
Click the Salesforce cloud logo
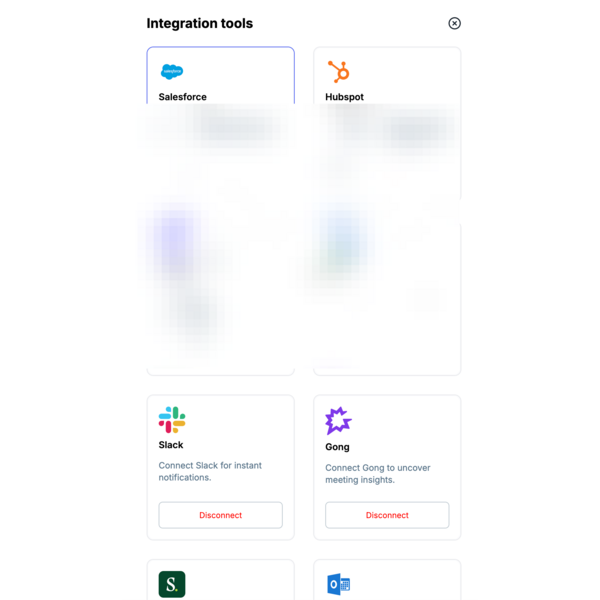tap(172, 71)
